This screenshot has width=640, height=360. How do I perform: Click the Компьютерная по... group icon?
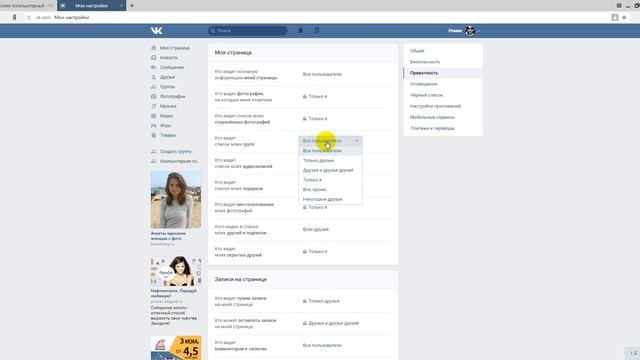click(x=154, y=161)
